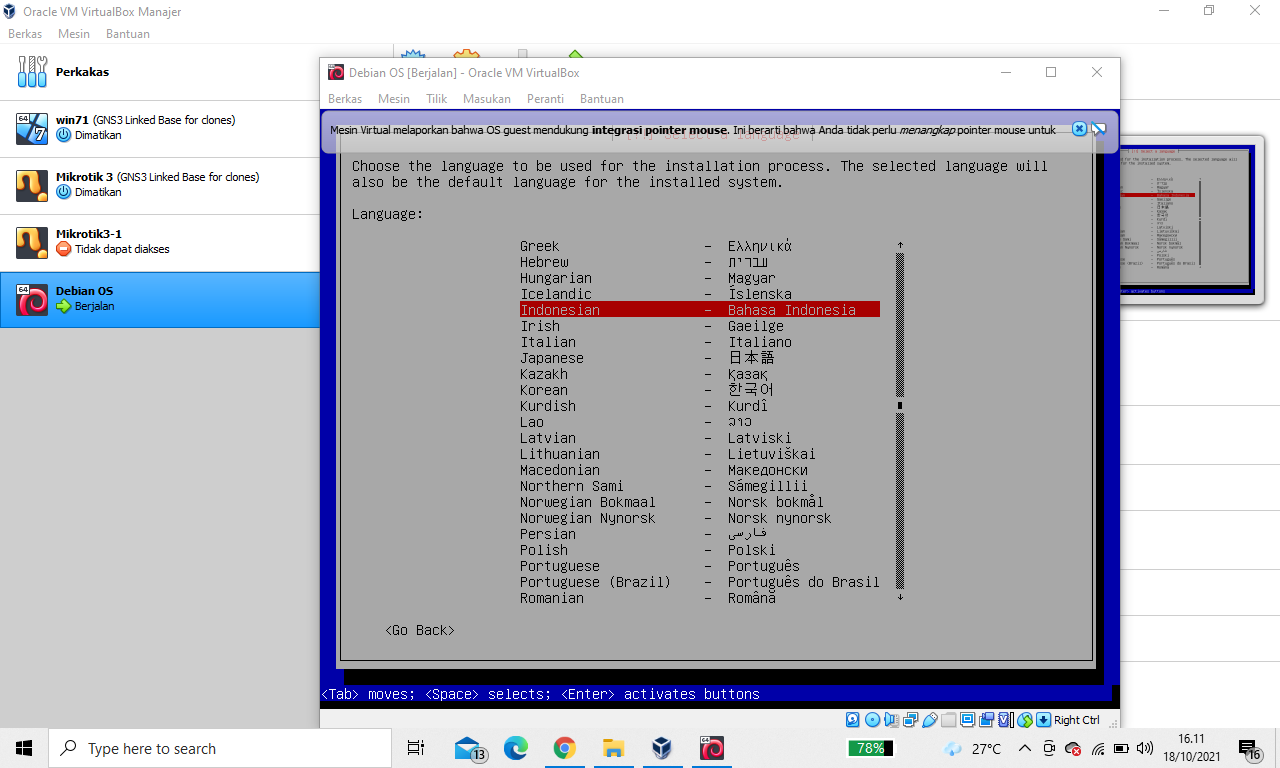The height and width of the screenshot is (768, 1280).
Task: Click the network adapter status icon
Action: (910, 720)
